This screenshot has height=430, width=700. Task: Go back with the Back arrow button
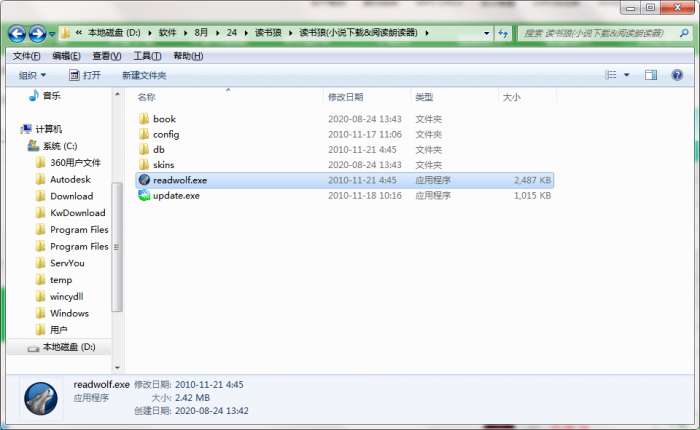pos(17,34)
